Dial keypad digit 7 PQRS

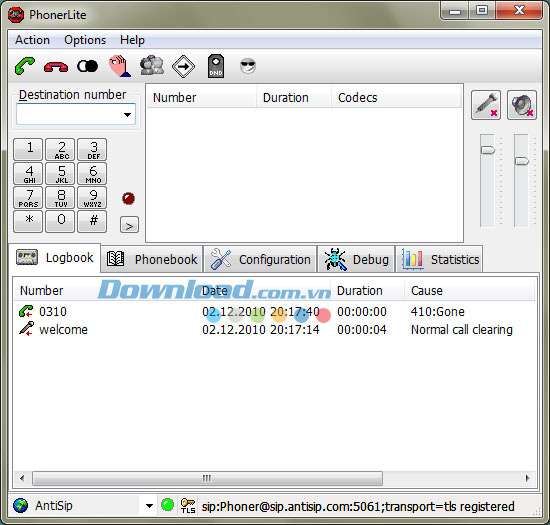tap(28, 197)
